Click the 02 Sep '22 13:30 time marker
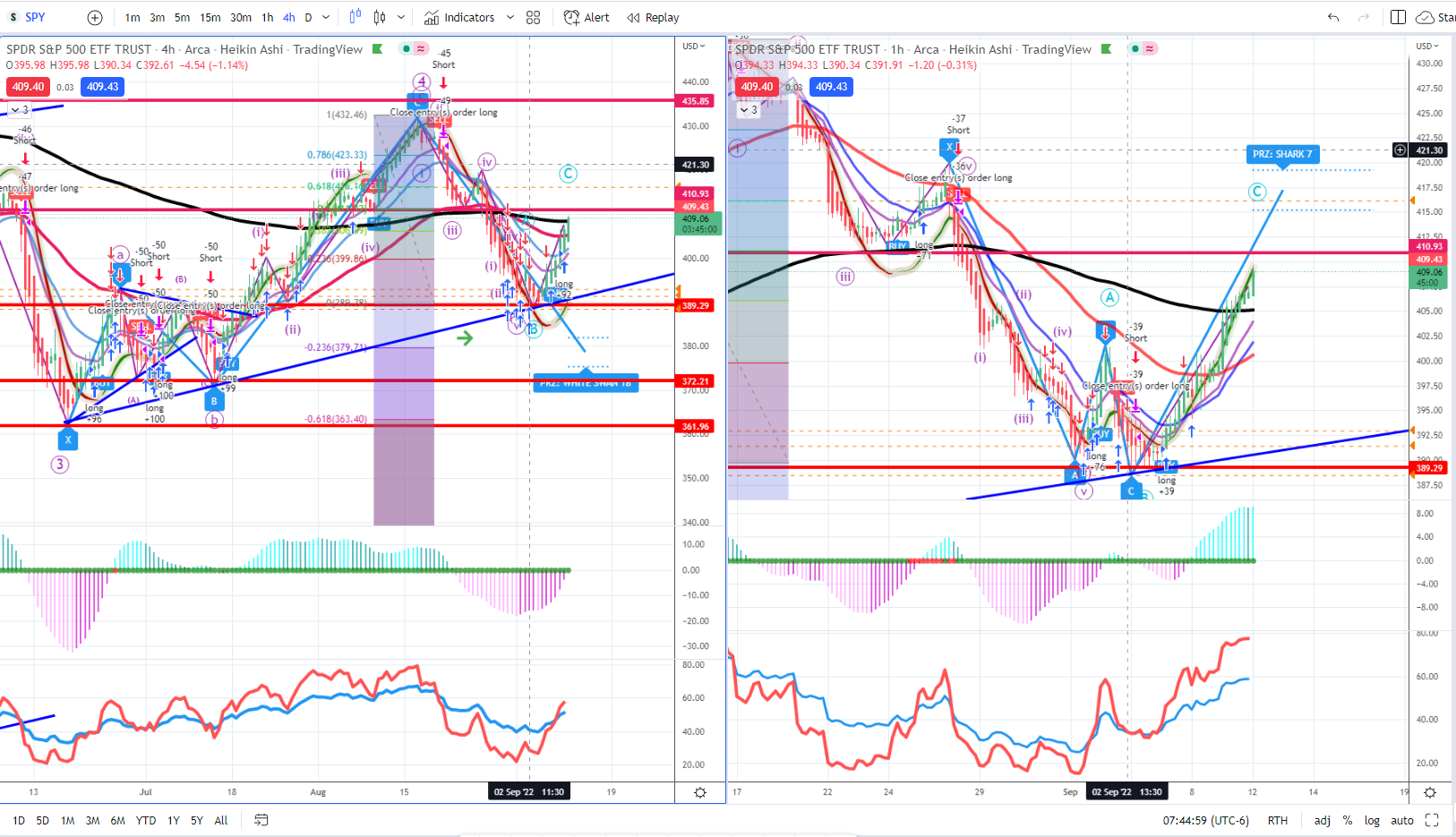Viewport: 1456px width, 837px height. click(1126, 792)
